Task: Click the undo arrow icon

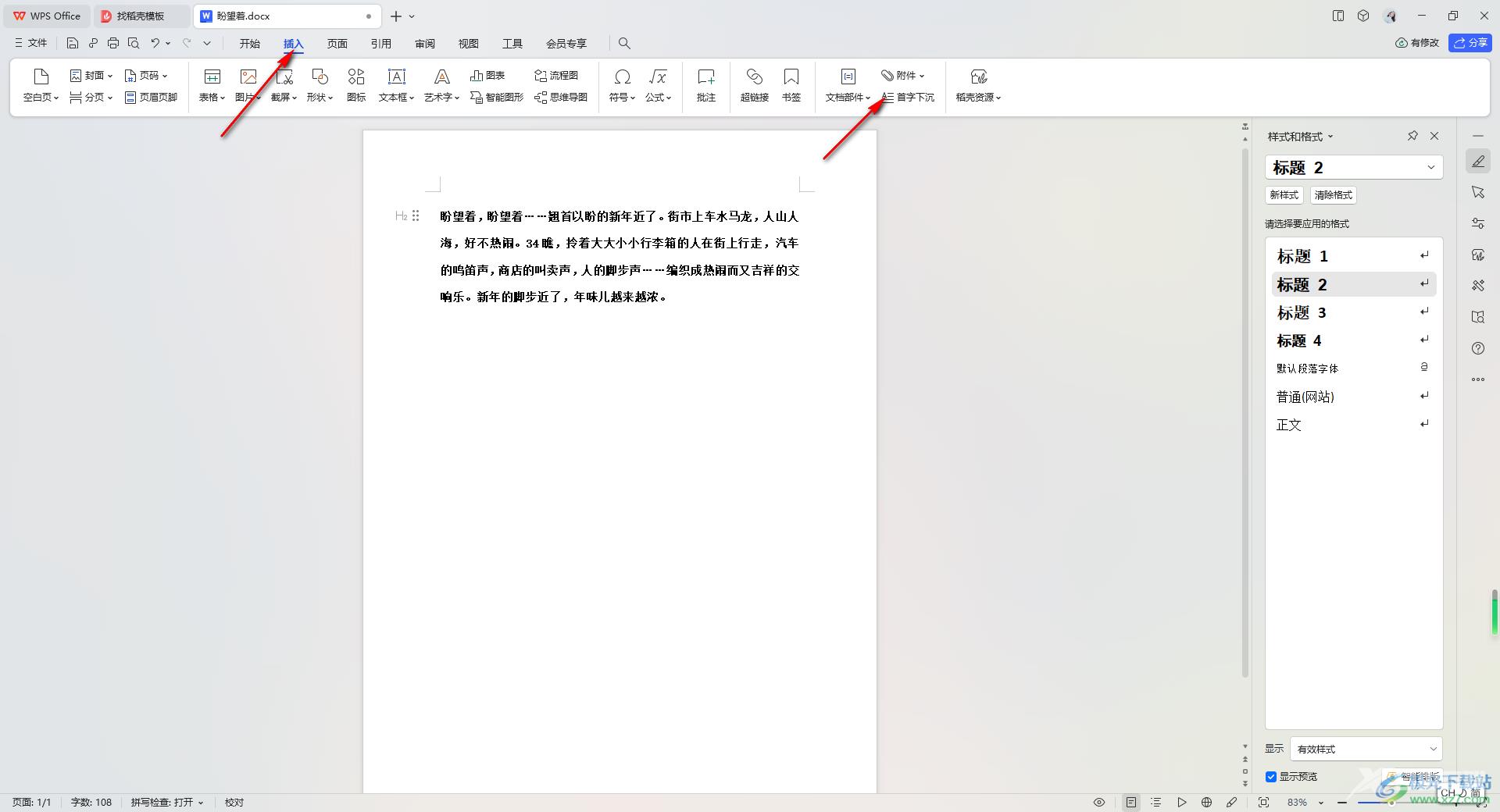Action: (x=155, y=43)
